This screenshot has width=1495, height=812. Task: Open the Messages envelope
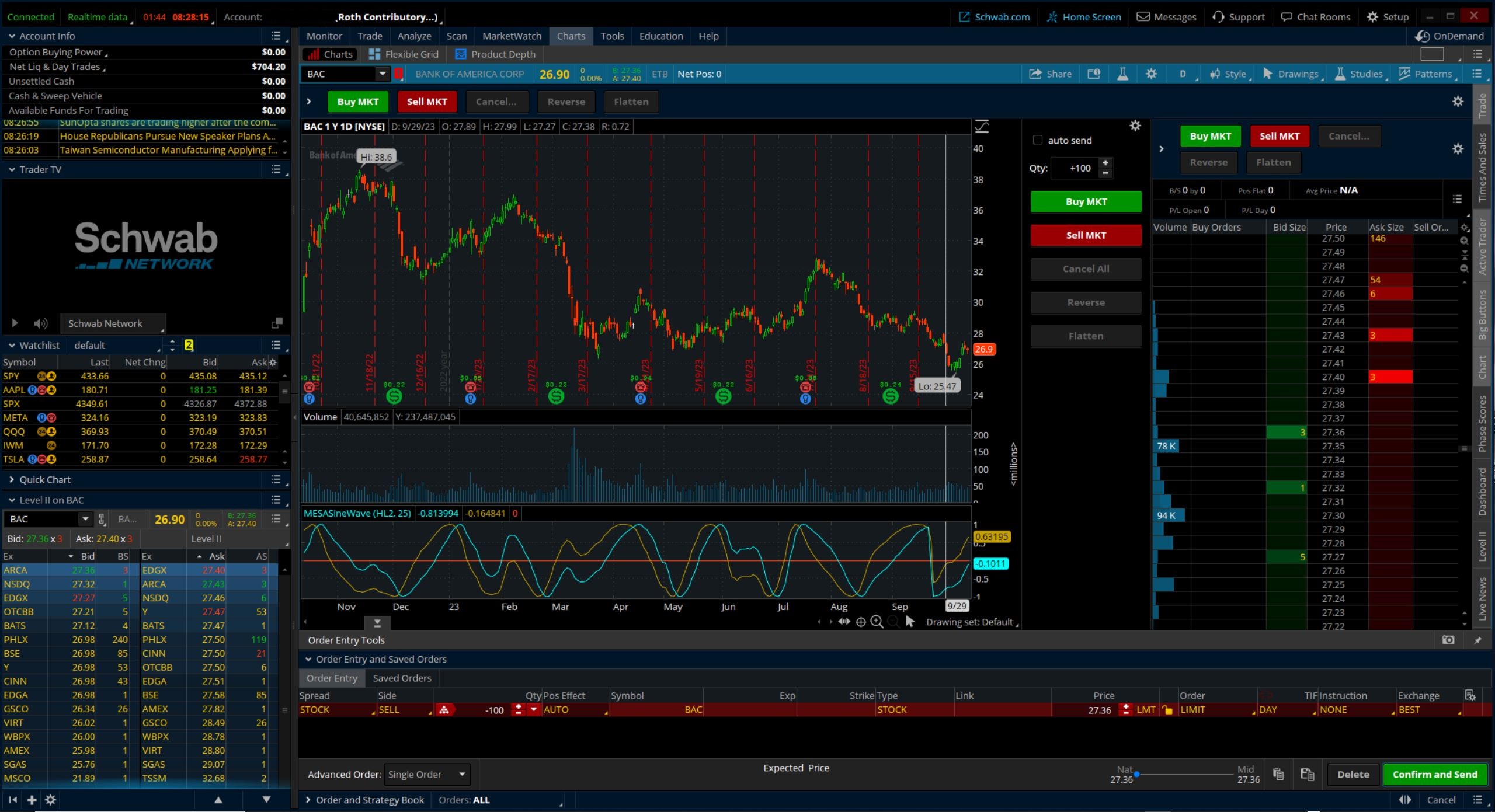pyautogui.click(x=1166, y=17)
